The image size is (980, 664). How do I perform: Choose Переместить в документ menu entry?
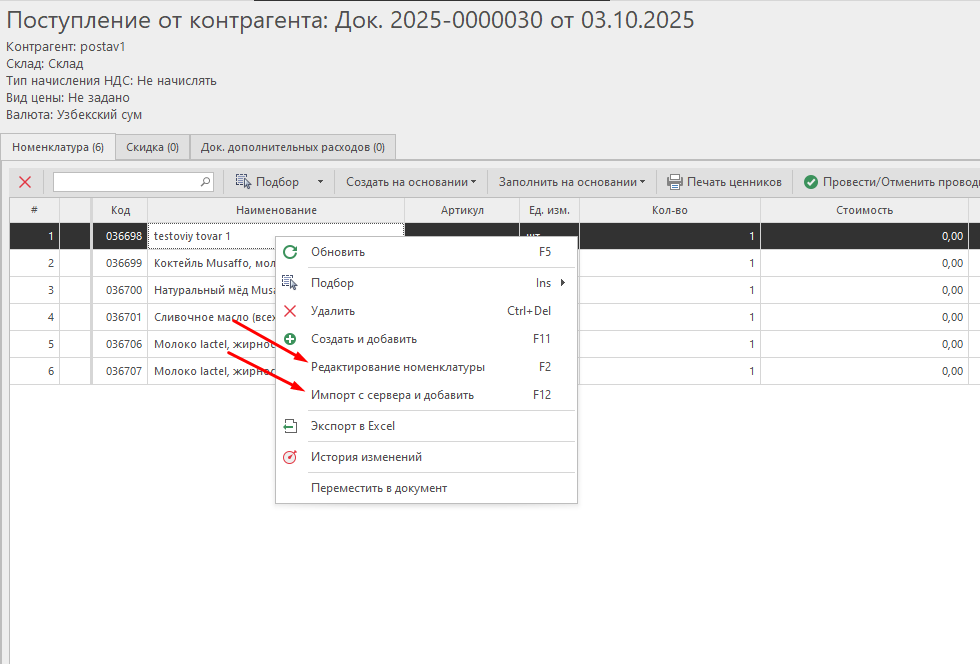point(378,488)
